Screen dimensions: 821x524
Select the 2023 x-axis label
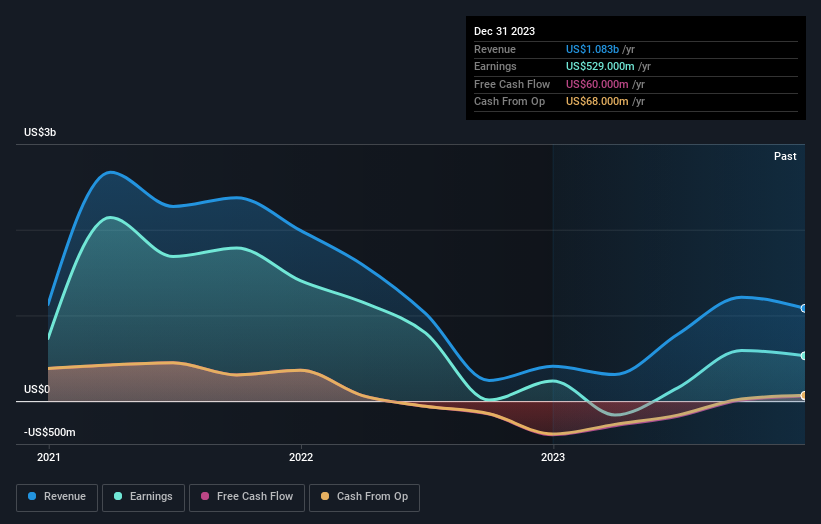[x=553, y=458]
